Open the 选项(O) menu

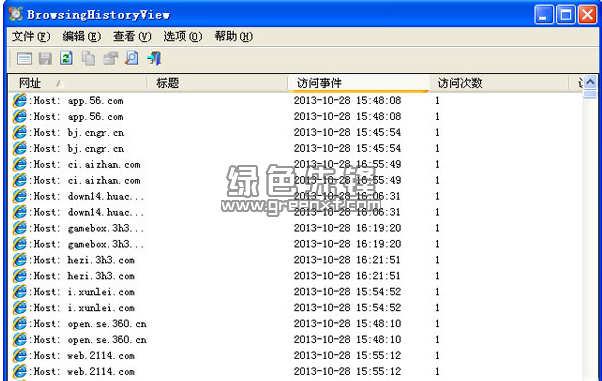(183, 36)
